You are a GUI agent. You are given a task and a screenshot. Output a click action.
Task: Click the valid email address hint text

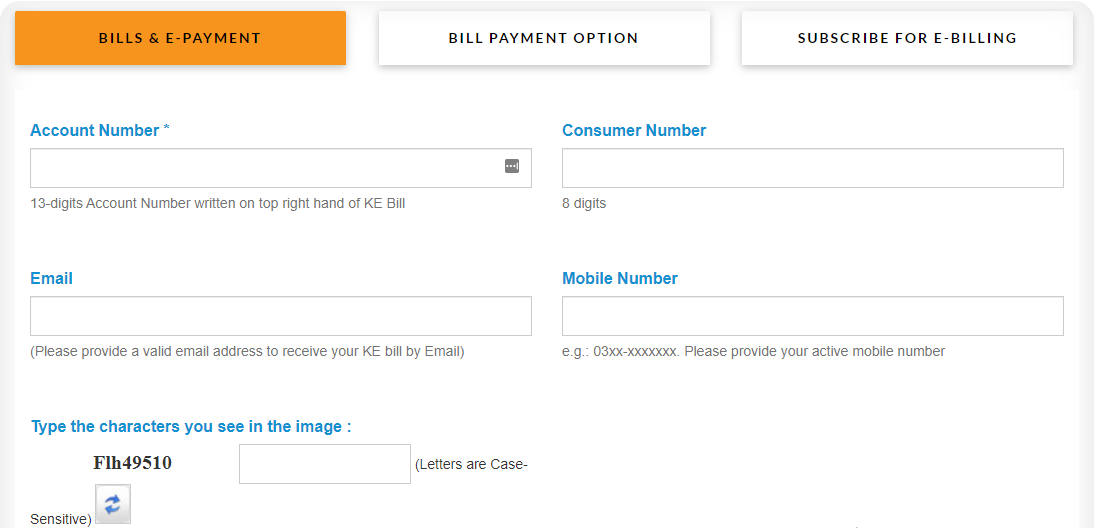[x=247, y=351]
